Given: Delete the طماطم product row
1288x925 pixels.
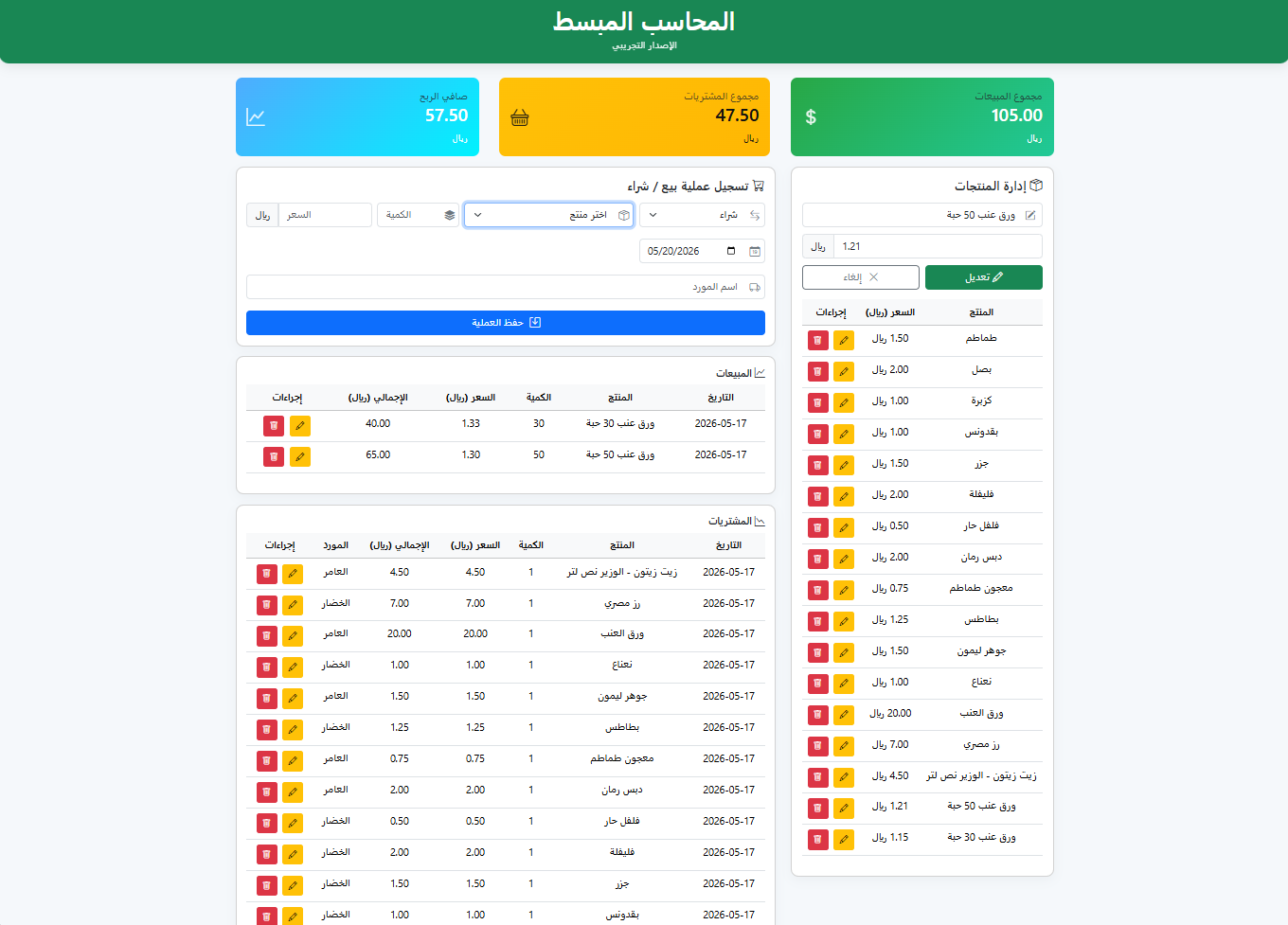Looking at the screenshot, I should pyautogui.click(x=818, y=340).
